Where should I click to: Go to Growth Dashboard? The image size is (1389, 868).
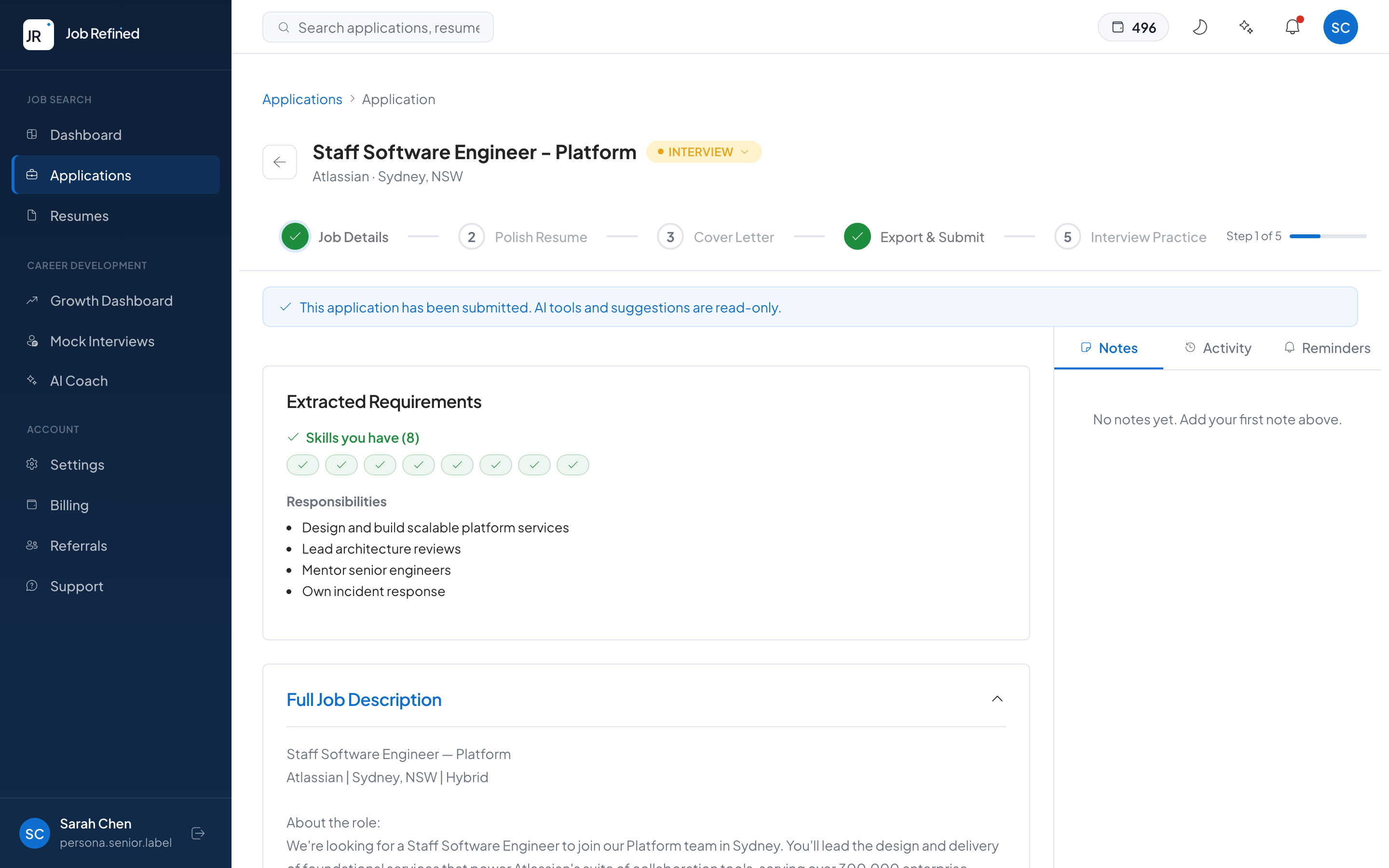click(x=111, y=300)
